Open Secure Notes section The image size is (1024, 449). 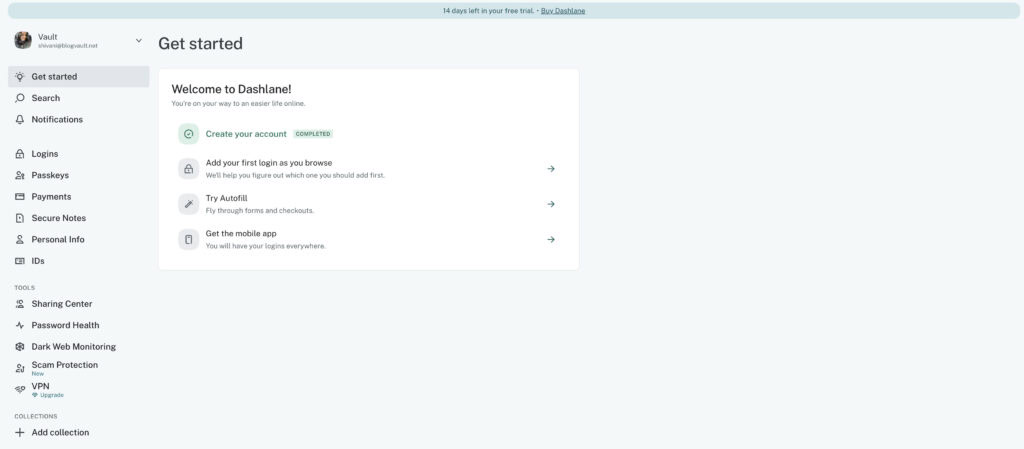pos(78,218)
